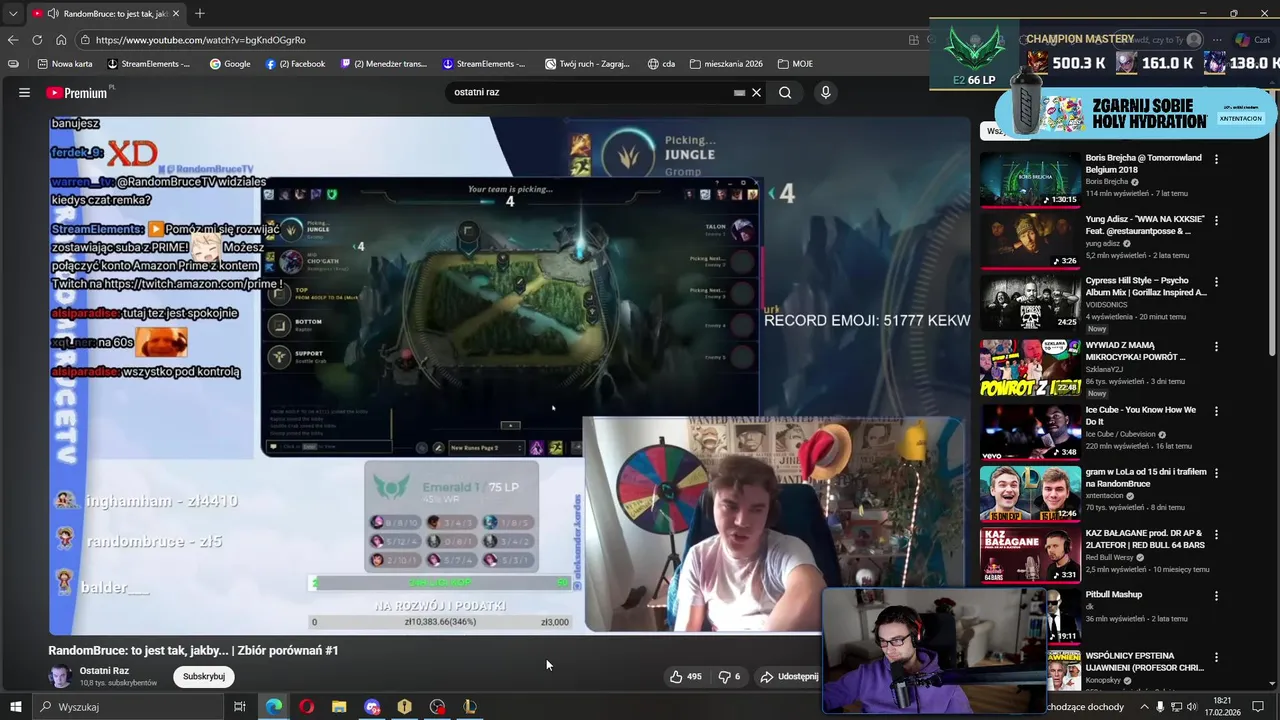
Task: Share the video via Udostępnij button
Action: tap(789, 677)
